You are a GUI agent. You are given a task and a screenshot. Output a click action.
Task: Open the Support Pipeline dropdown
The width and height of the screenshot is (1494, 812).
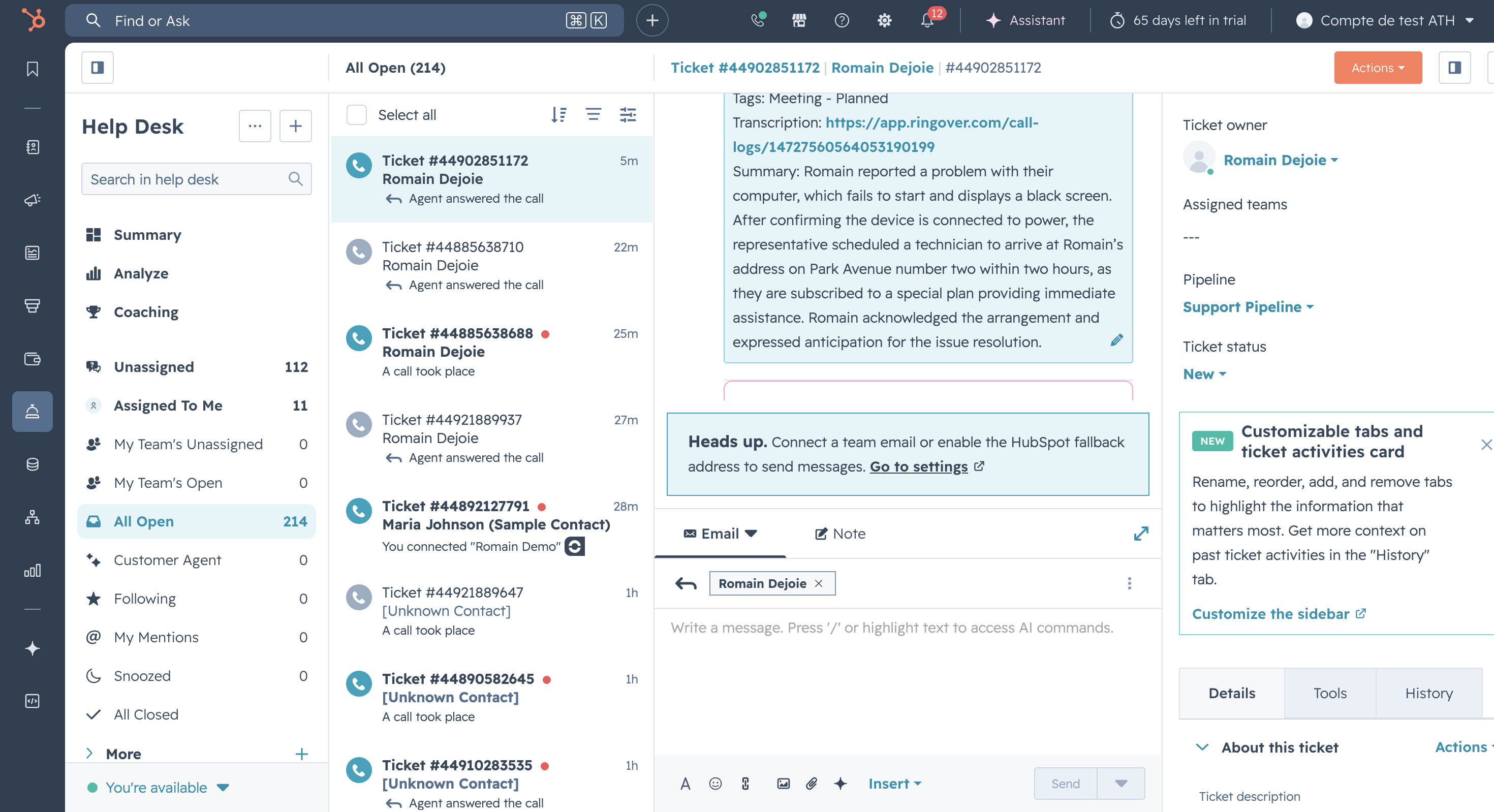pyautogui.click(x=1248, y=307)
